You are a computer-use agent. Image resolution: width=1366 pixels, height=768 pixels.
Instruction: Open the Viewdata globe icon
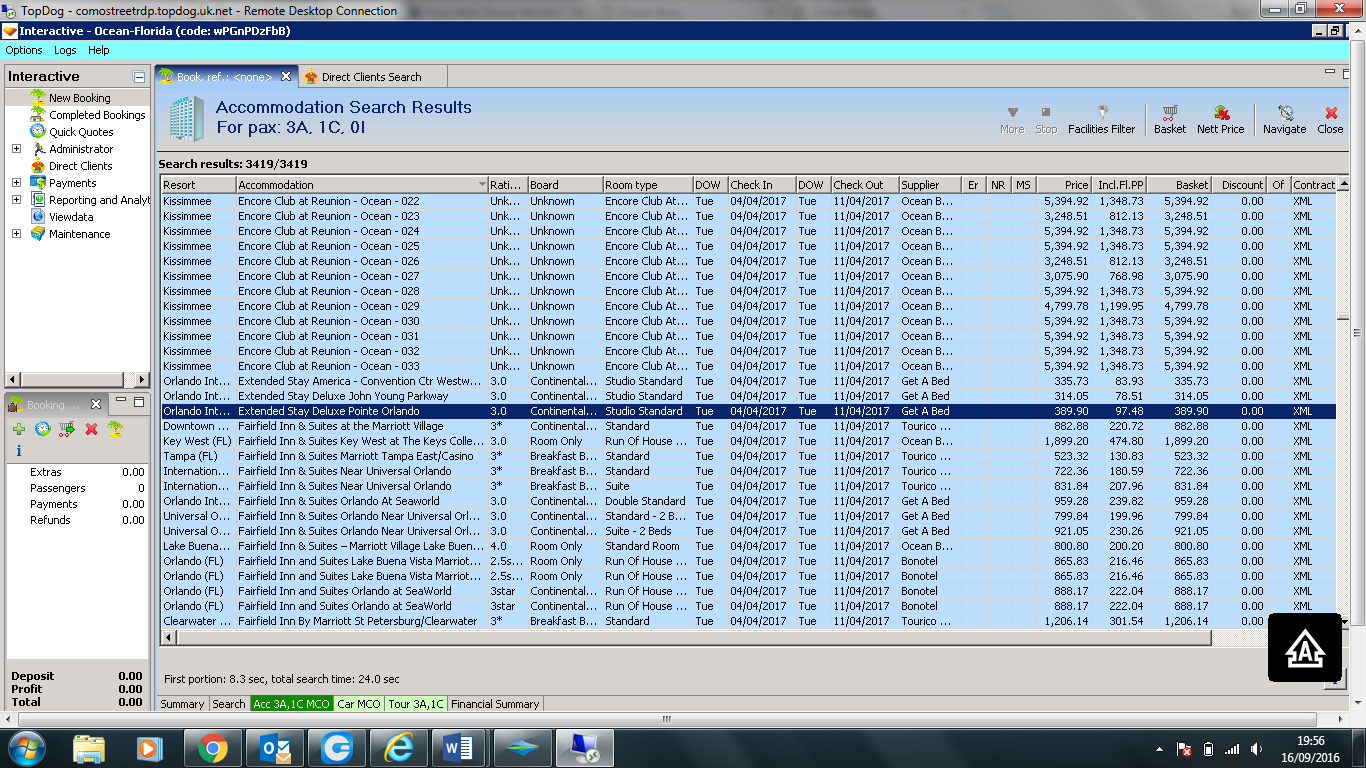point(38,217)
